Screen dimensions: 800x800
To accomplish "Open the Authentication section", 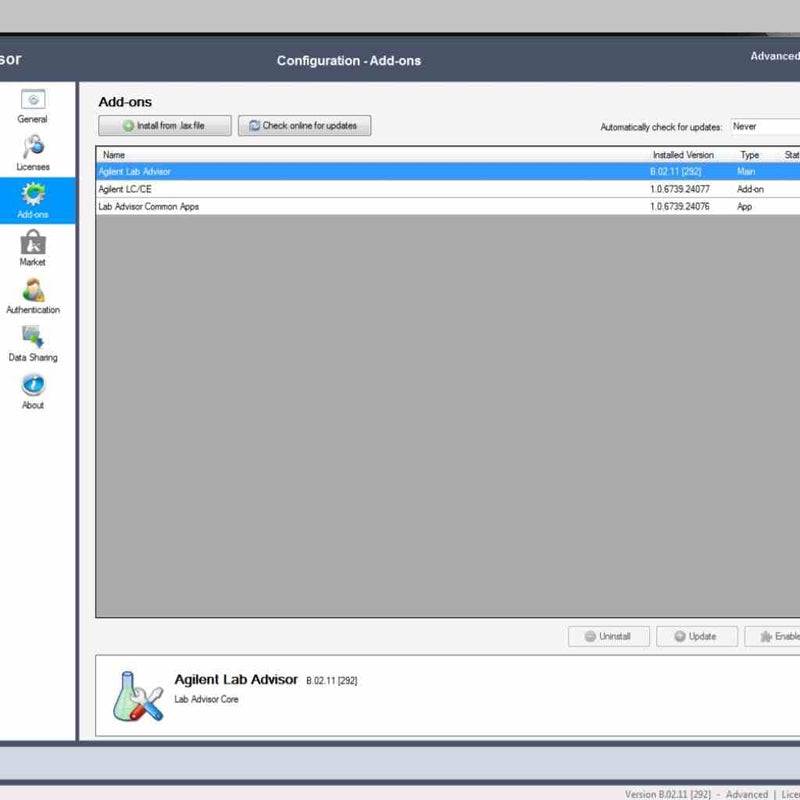I will pos(33,296).
